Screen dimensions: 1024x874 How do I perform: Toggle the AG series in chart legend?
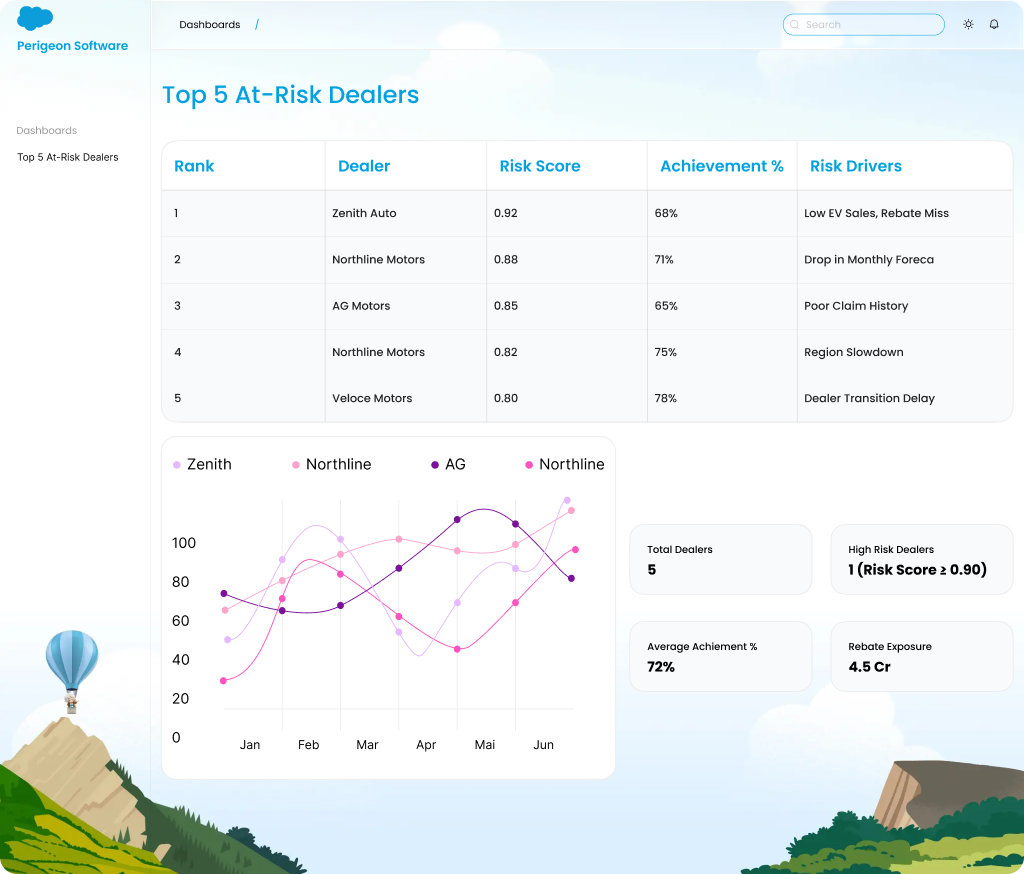coord(448,464)
